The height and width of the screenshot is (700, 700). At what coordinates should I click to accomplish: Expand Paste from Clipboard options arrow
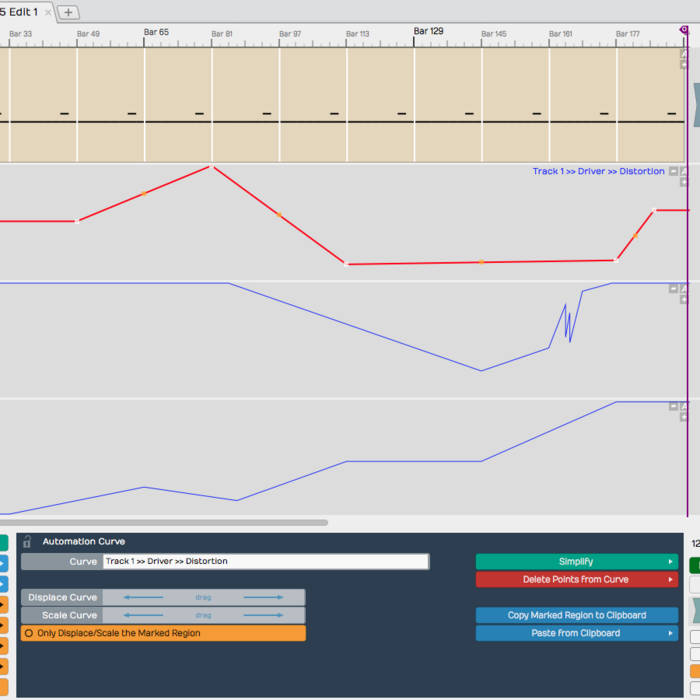click(x=671, y=633)
